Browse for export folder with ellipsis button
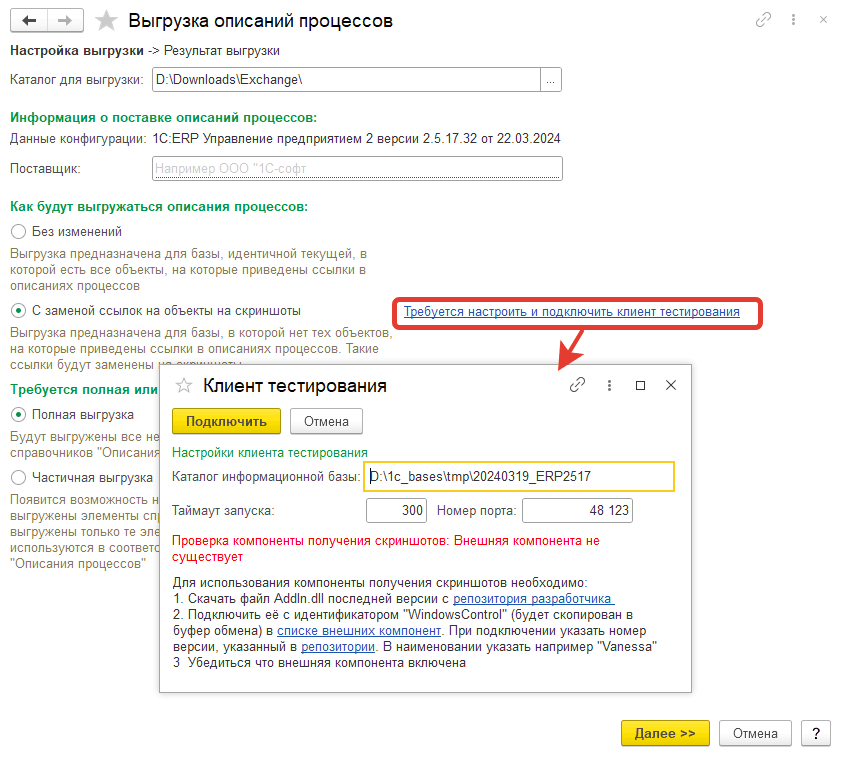848x759 pixels. 551,80
